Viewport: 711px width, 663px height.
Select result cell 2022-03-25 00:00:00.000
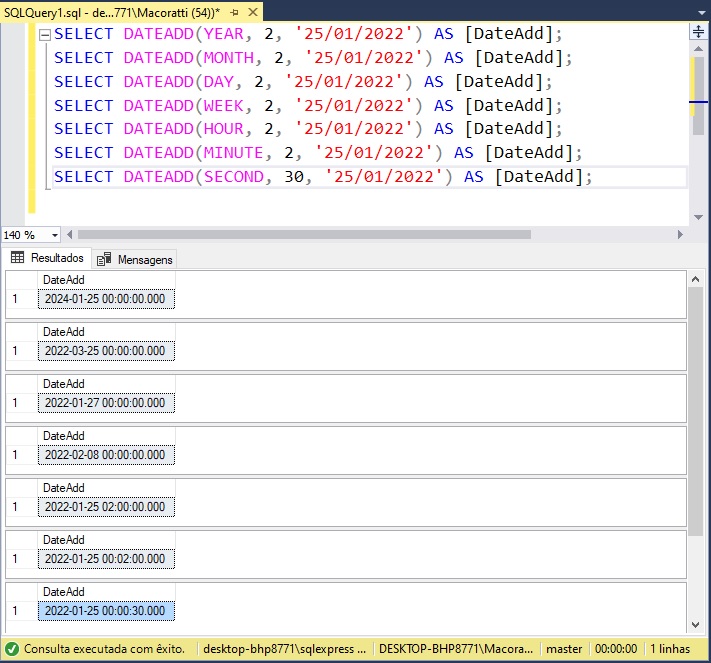point(106,351)
